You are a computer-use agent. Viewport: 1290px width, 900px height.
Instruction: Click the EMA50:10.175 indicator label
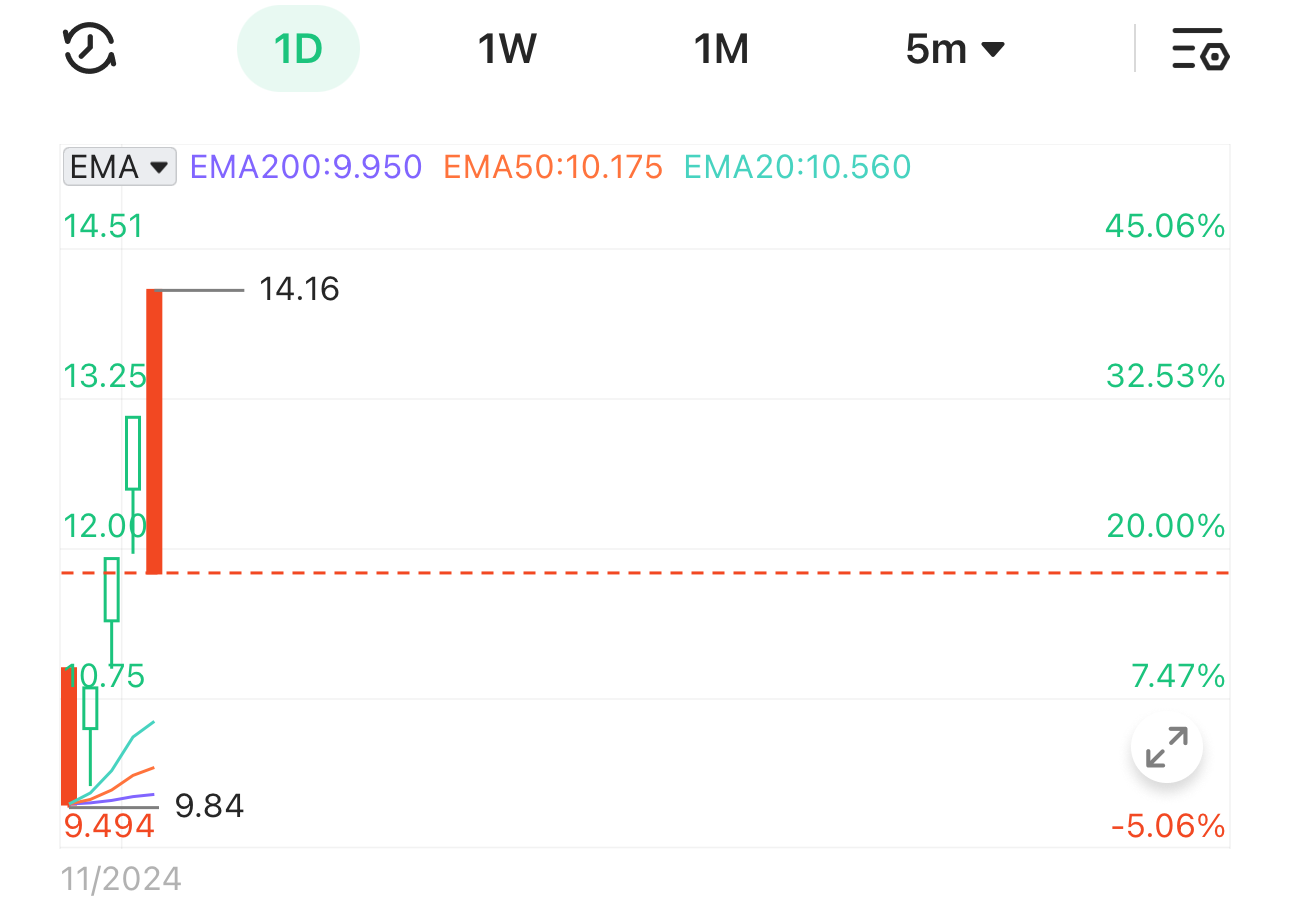[x=553, y=167]
